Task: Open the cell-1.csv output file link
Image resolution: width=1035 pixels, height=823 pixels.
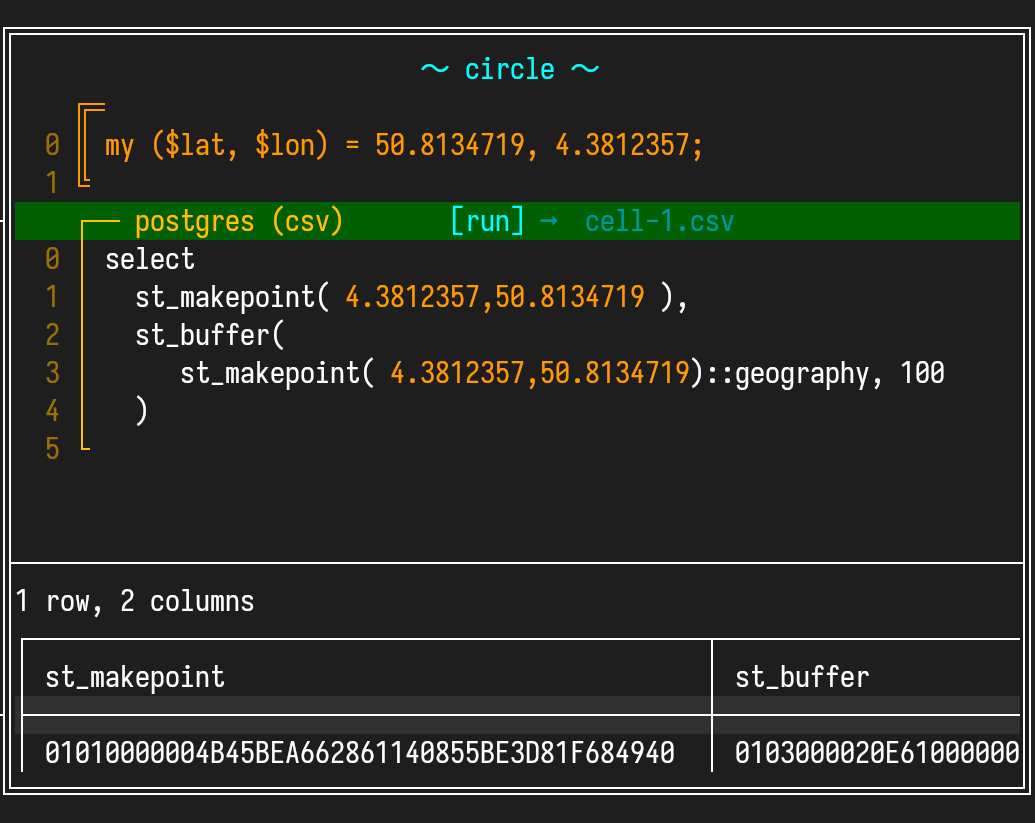Action: (659, 221)
